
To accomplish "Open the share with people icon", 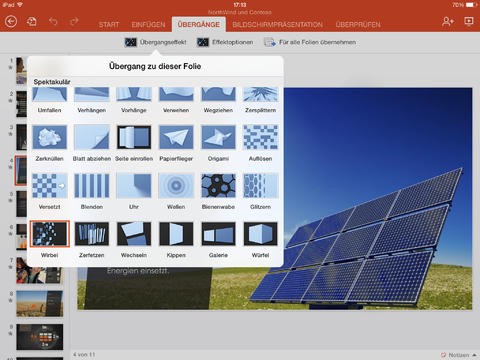I will point(448,22).
